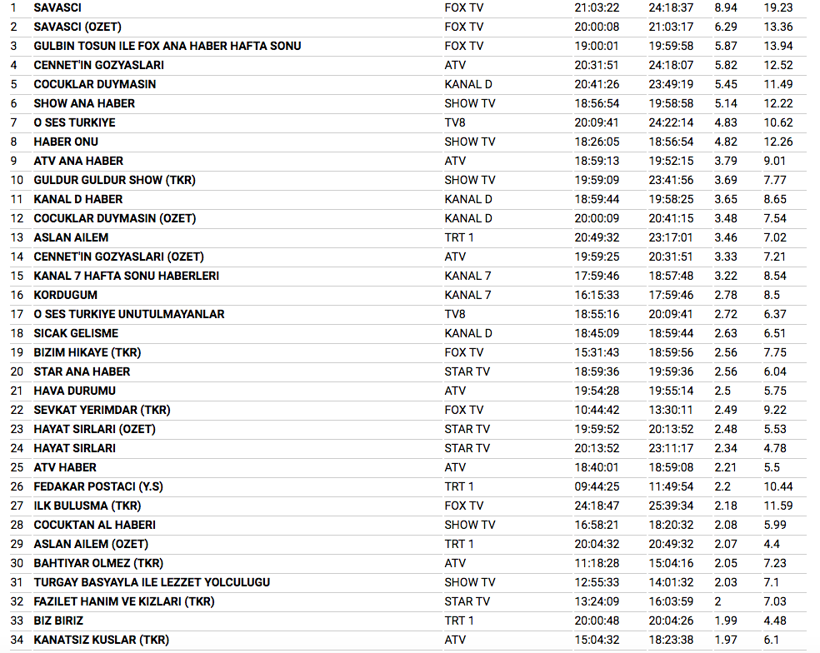Select rank number 34 in the list
Viewport: 820px width, 653px height.
[16, 640]
